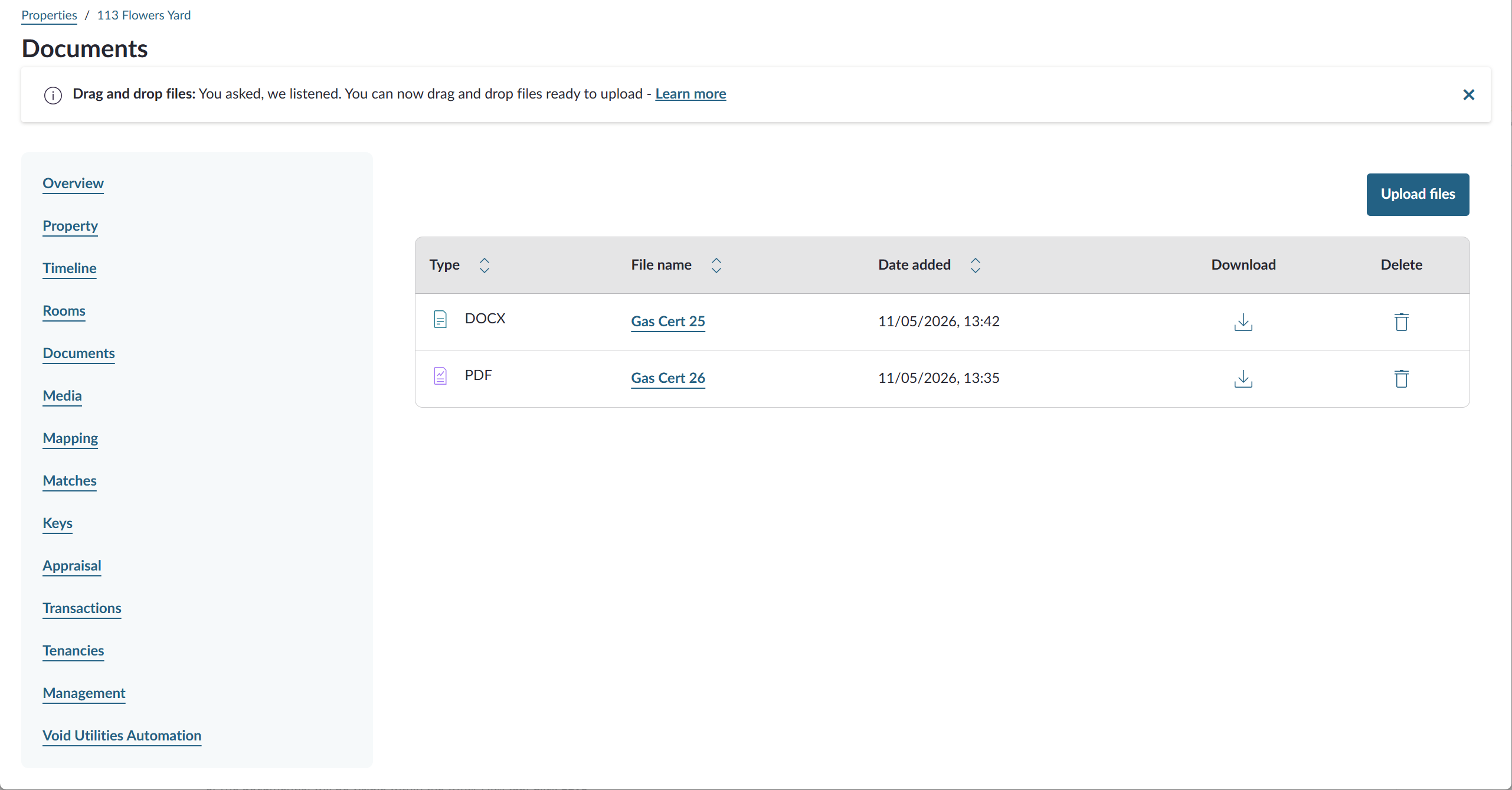Delete the Gas Cert 26 document
Viewport: 1512px width, 790px height.
[x=1401, y=378]
